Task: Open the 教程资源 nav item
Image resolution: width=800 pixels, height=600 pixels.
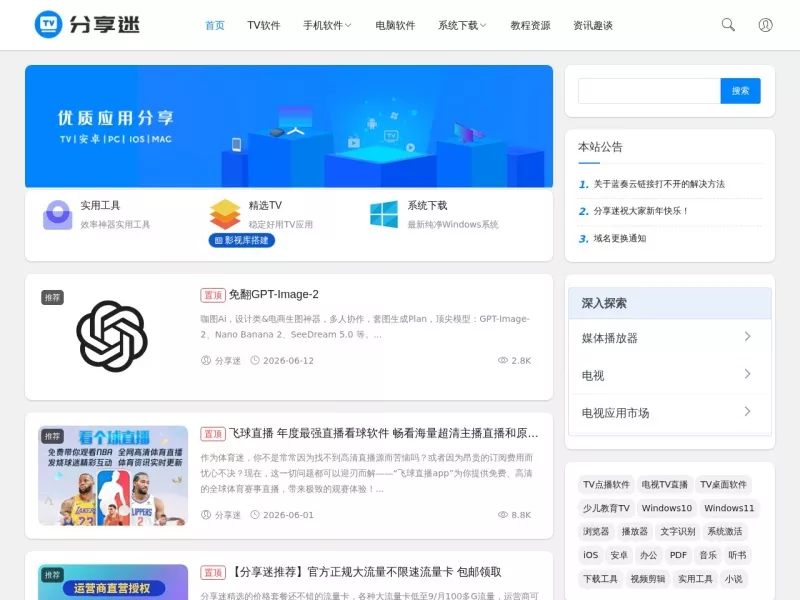Action: 530,25
